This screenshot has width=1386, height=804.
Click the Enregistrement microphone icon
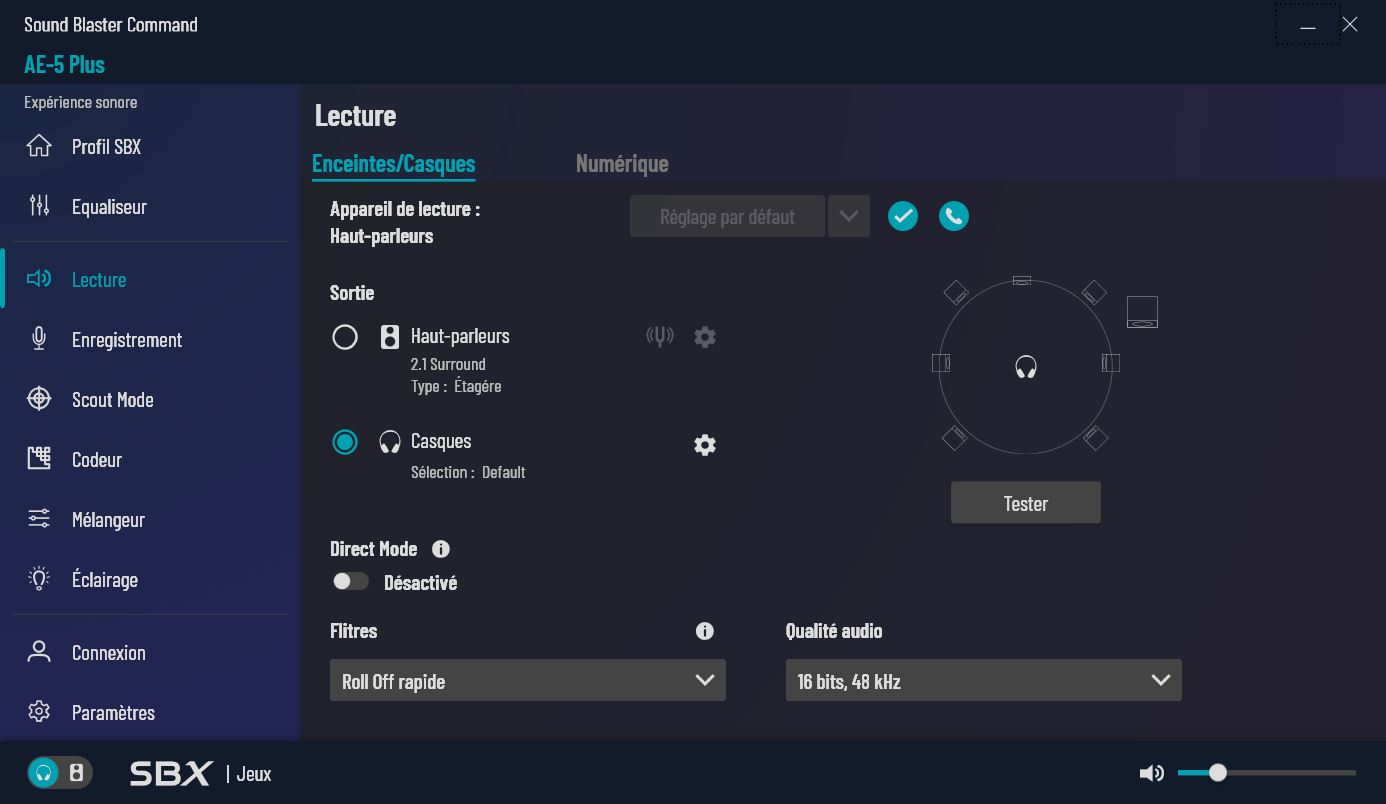(39, 339)
